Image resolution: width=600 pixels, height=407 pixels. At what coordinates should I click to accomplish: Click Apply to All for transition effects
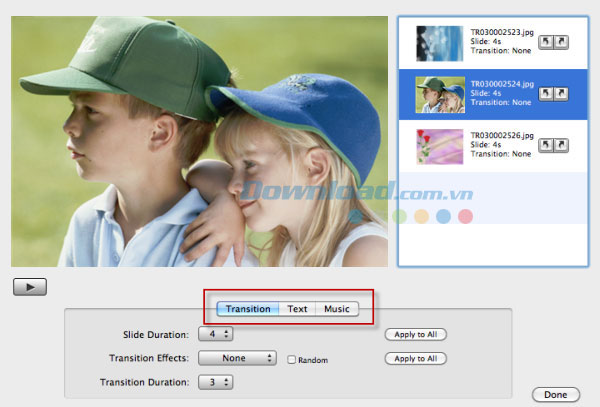pos(415,358)
